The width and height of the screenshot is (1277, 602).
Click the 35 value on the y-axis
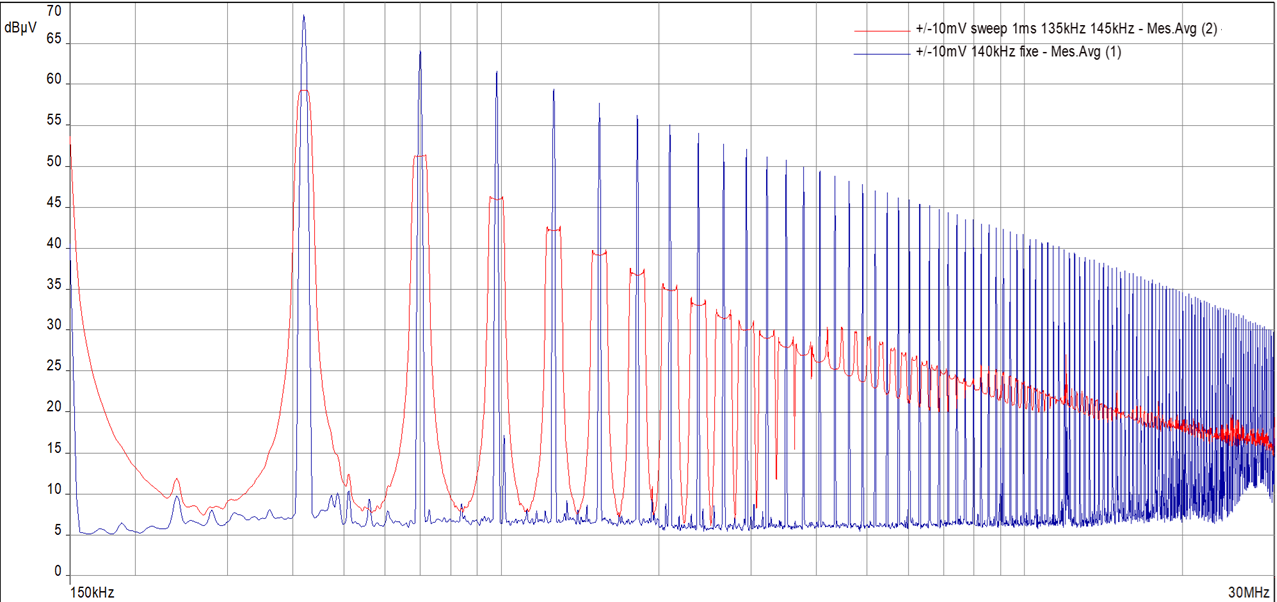[x=54, y=286]
